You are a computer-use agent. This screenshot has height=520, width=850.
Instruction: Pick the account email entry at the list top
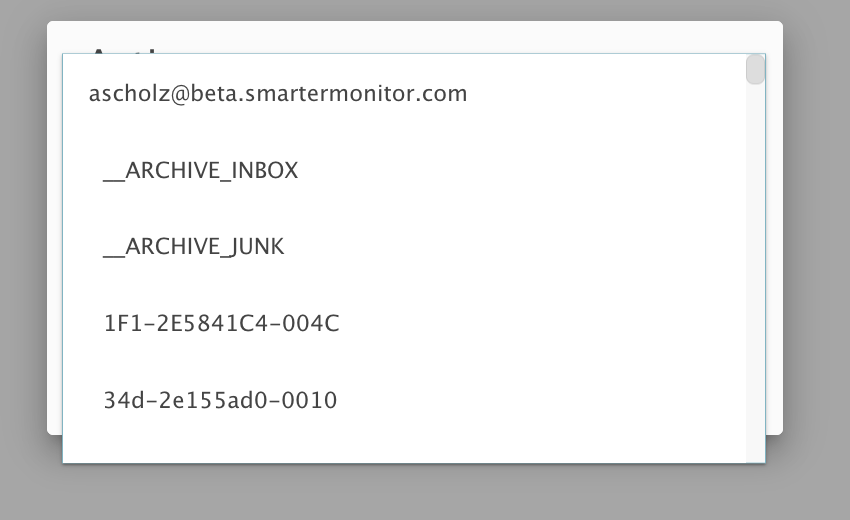tap(278, 94)
